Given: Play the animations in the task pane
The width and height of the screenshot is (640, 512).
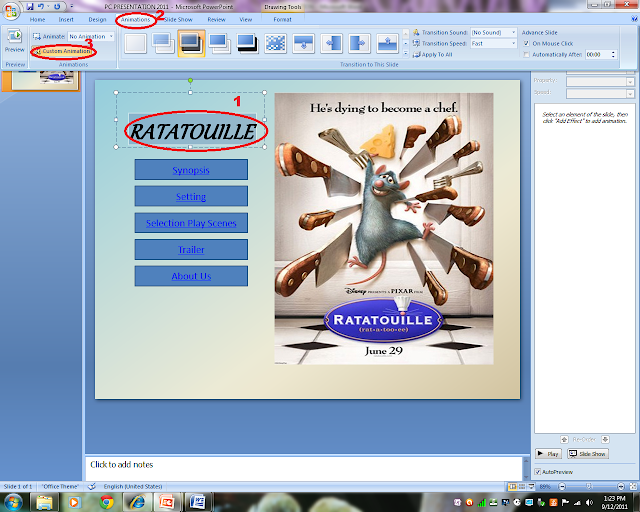Looking at the screenshot, I should pos(548,454).
